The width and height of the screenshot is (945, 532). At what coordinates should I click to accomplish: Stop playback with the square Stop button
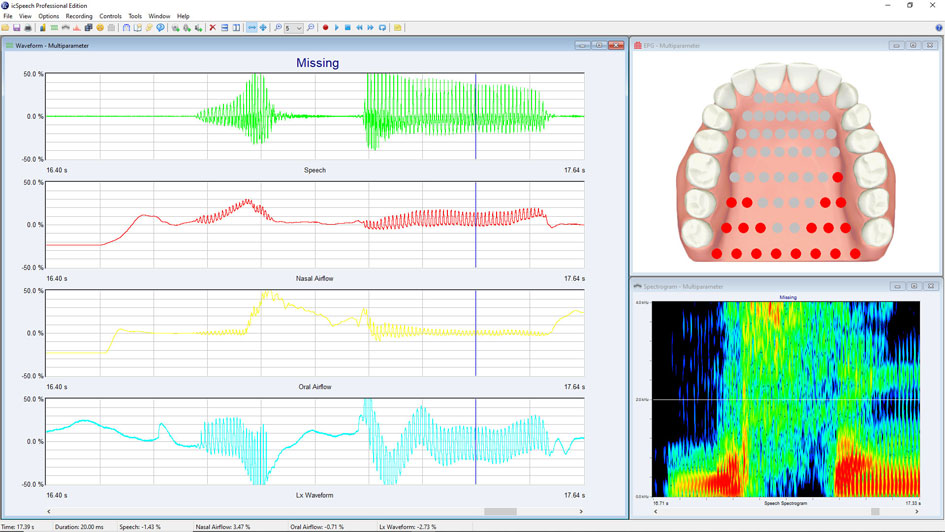point(347,28)
